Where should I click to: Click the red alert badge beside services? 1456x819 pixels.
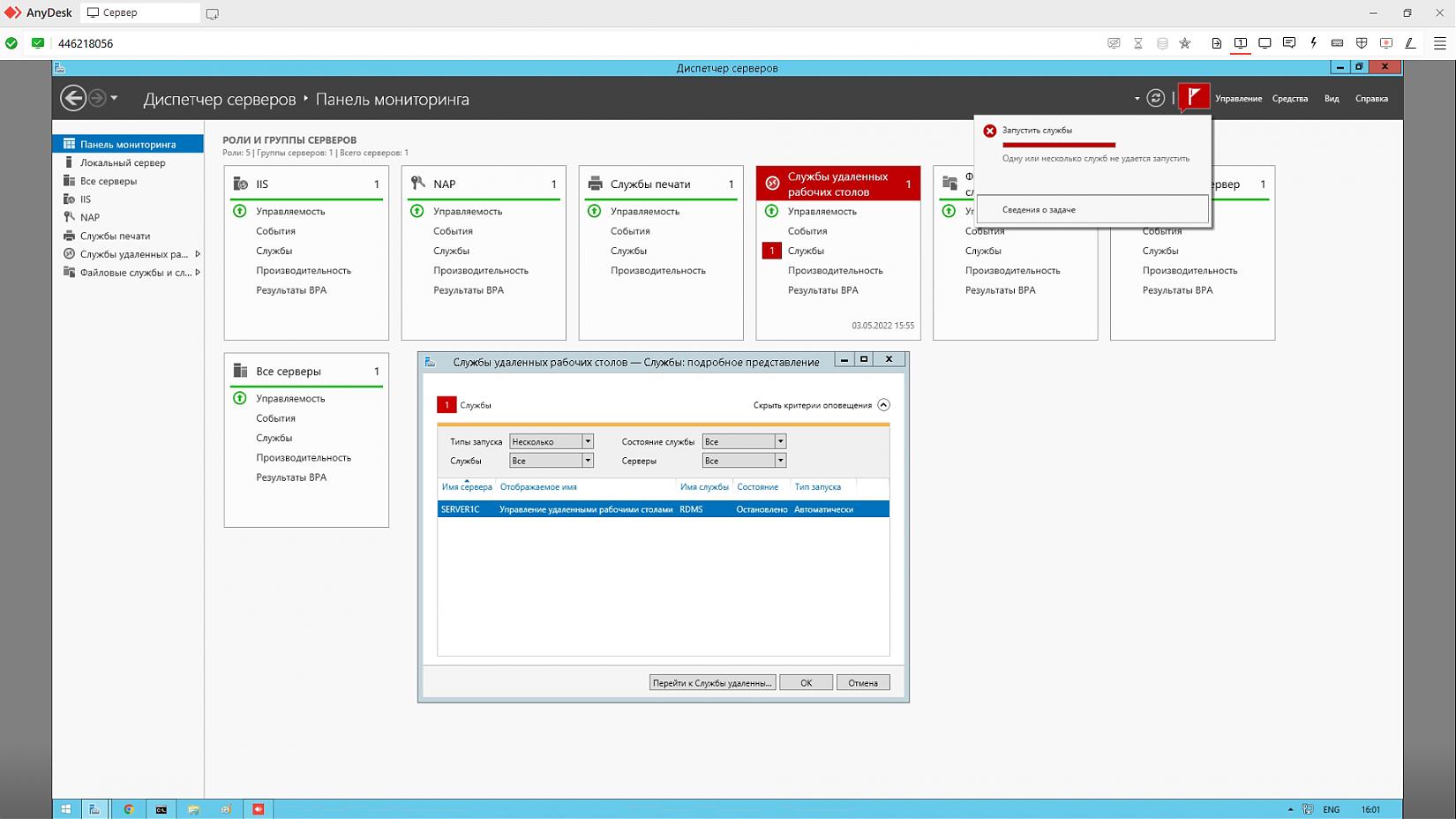coord(771,251)
